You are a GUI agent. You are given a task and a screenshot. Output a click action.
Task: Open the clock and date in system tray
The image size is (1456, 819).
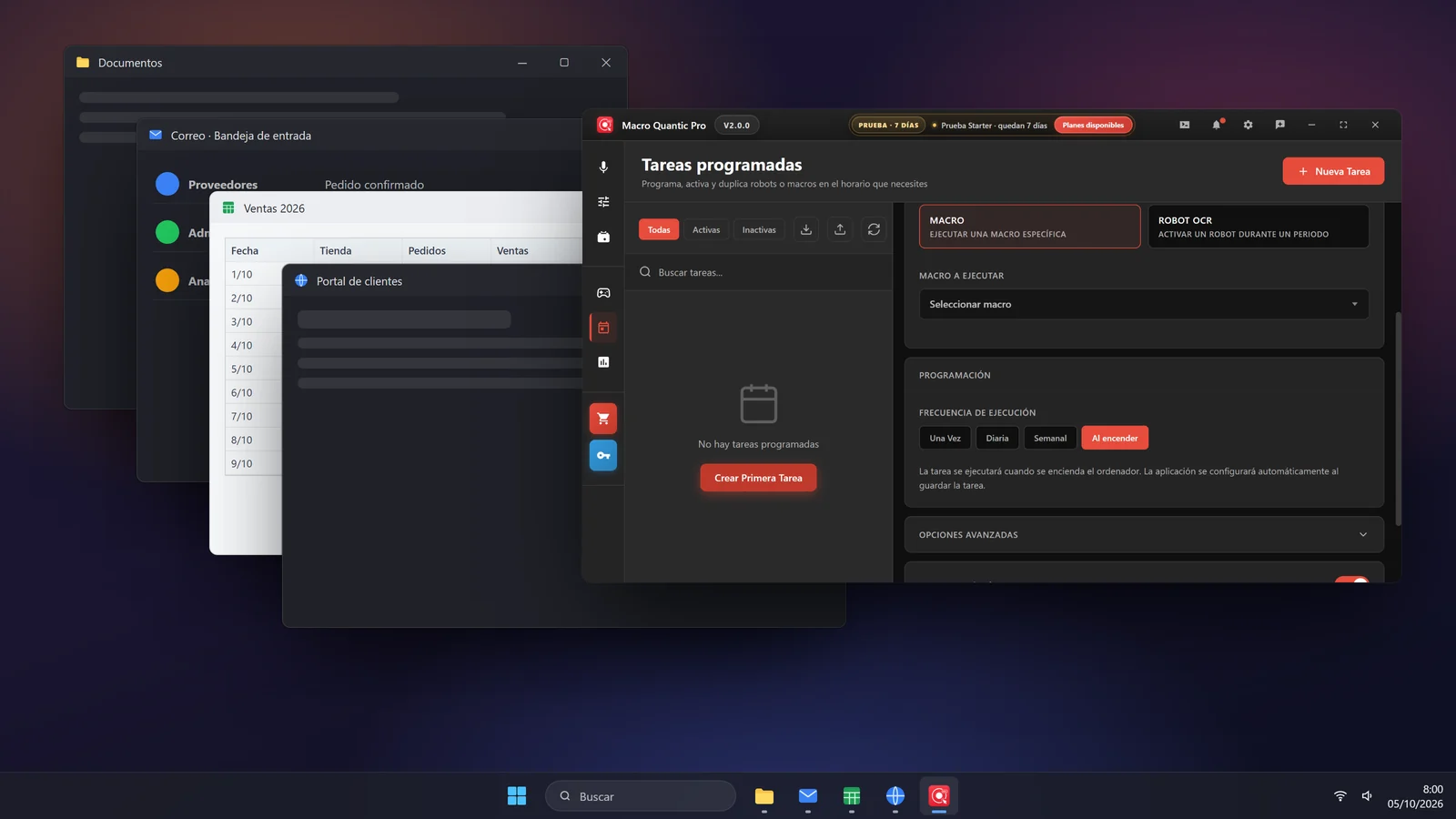pyautogui.click(x=1415, y=796)
